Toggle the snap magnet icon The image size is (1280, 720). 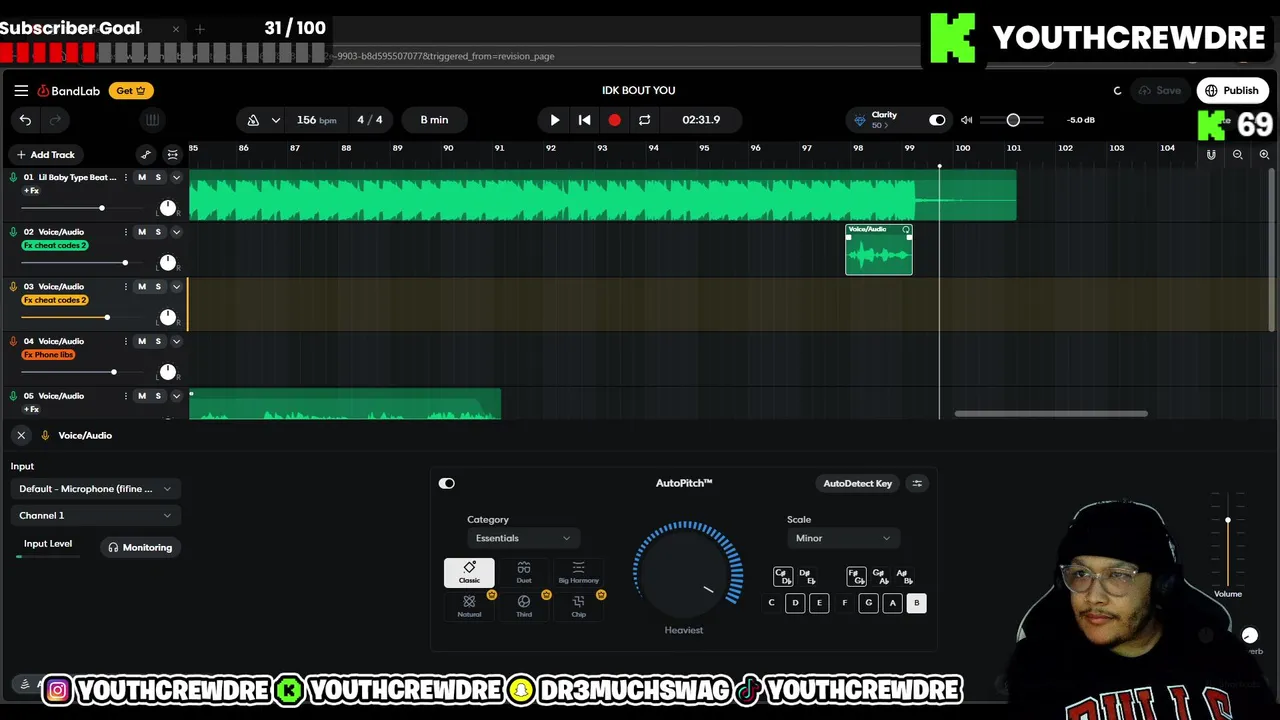pyautogui.click(x=1211, y=154)
